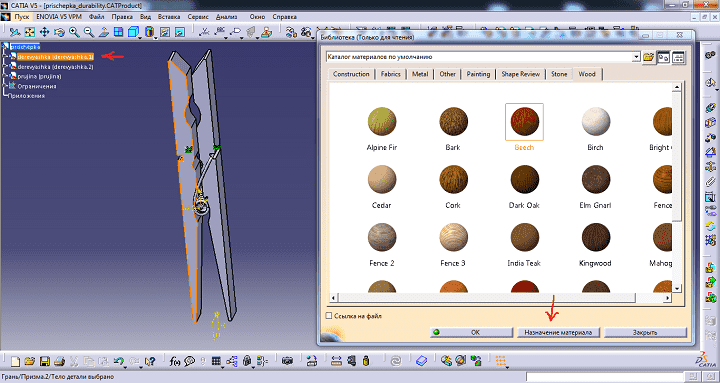Open the material catalog dropdown arrow

click(x=636, y=57)
